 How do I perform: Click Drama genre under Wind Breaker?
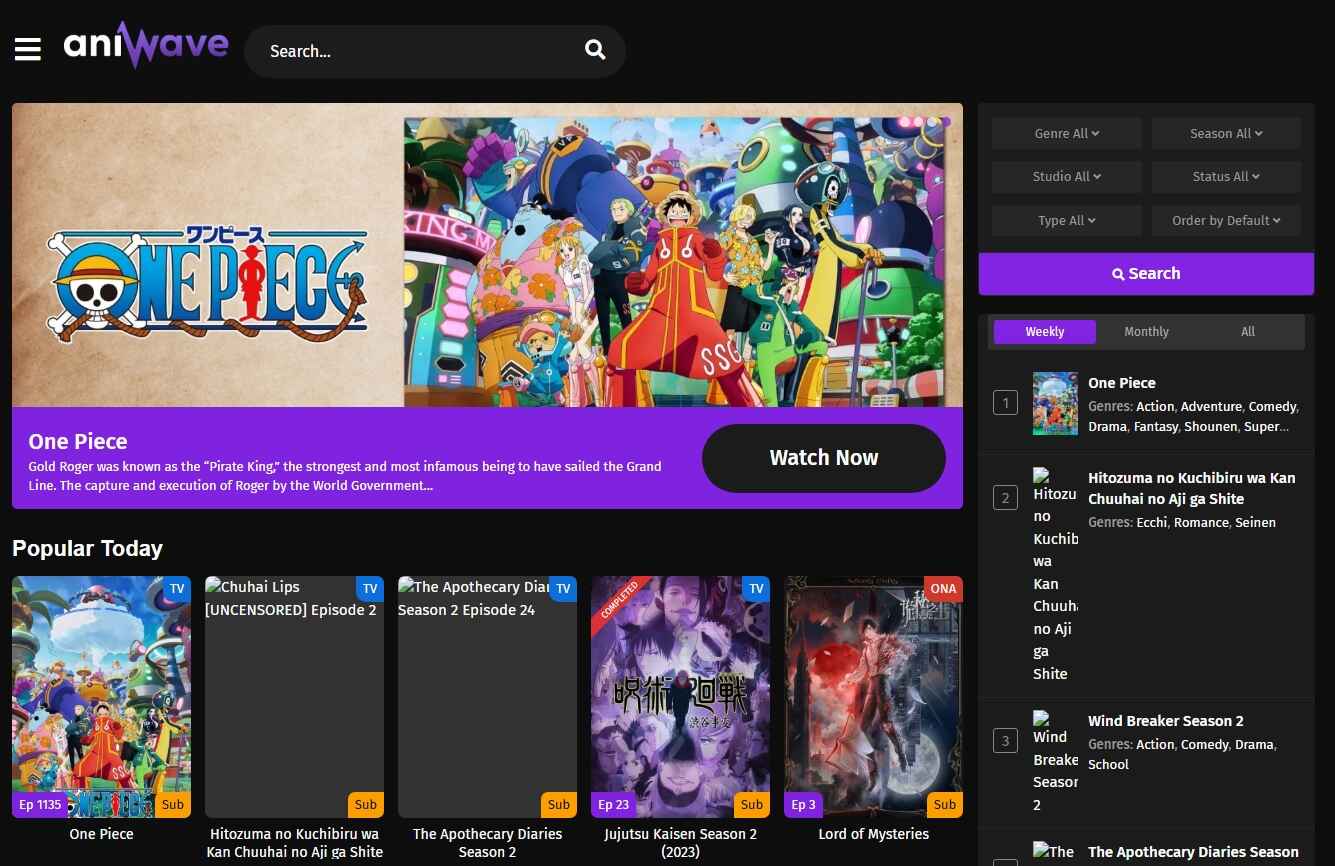point(1254,745)
